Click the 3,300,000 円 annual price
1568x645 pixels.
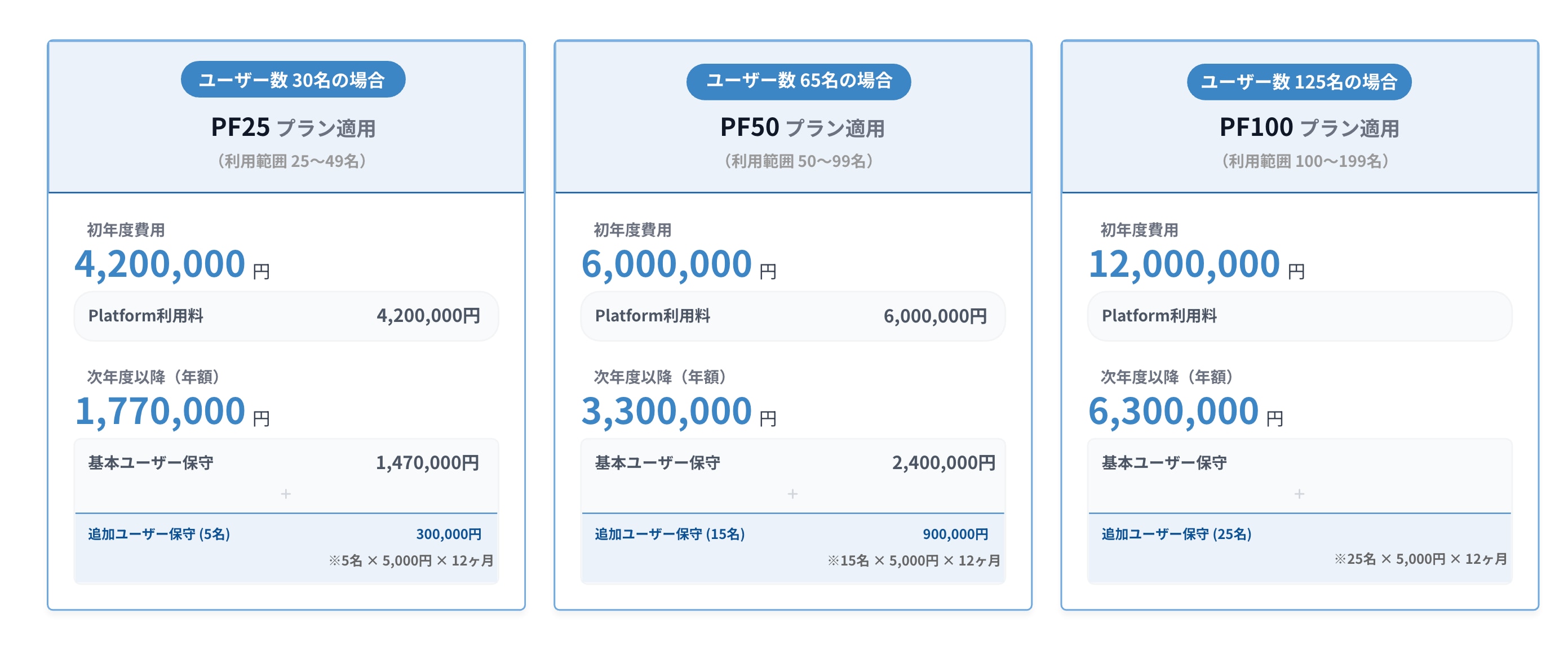coord(678,411)
